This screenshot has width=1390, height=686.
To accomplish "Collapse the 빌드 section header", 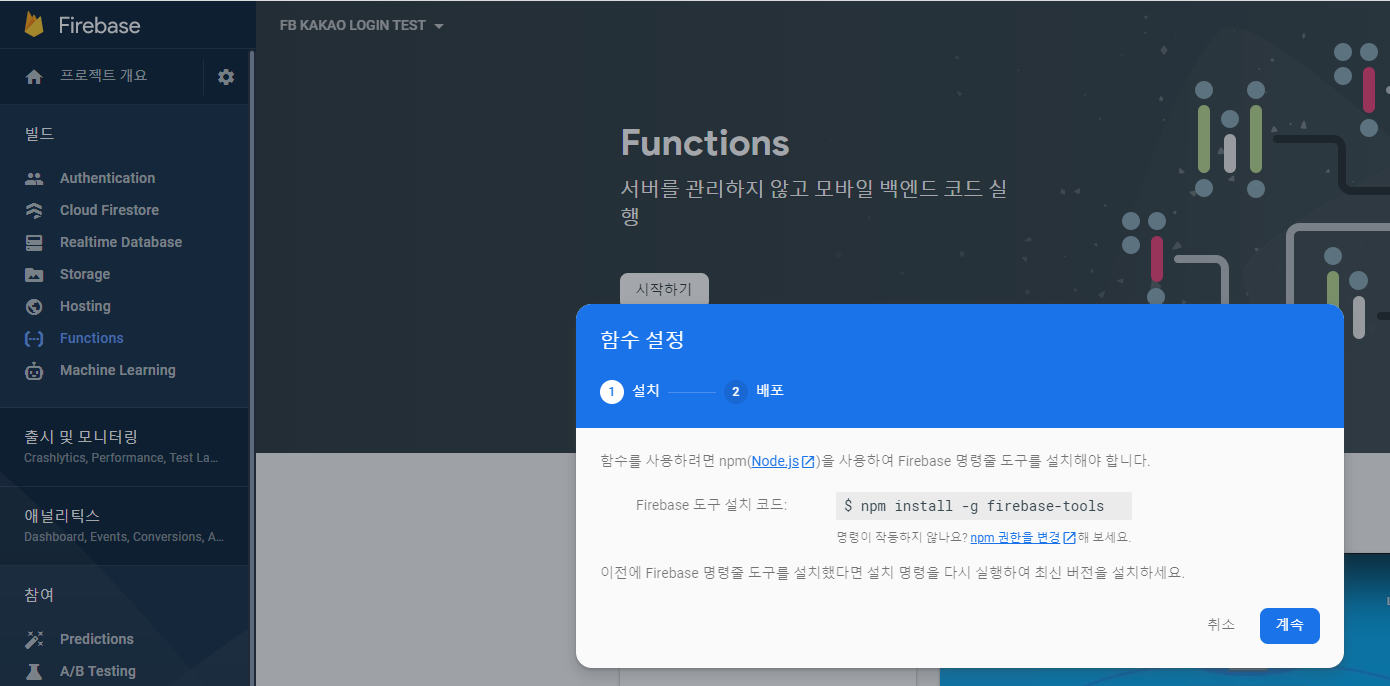I will (x=39, y=134).
